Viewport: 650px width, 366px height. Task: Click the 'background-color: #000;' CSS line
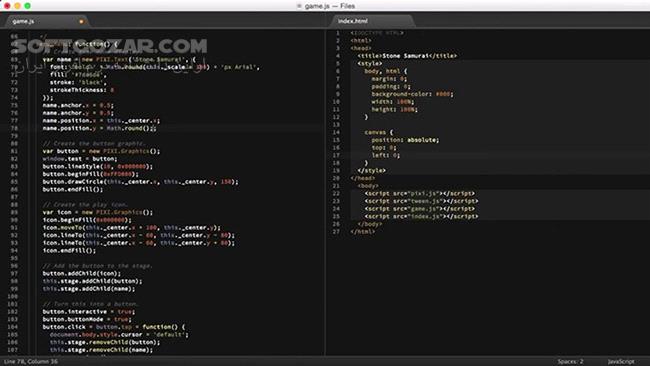point(412,94)
